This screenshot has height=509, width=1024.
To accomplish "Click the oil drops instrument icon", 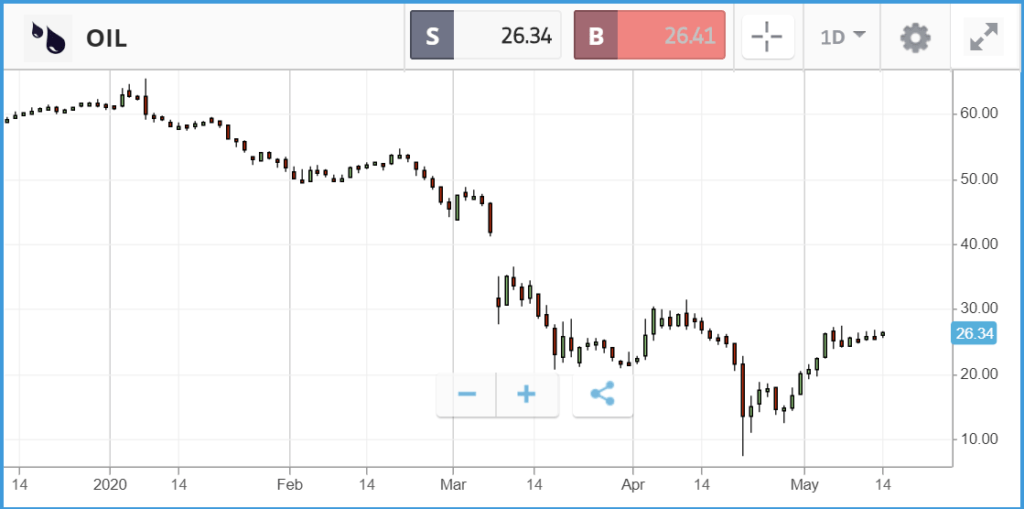I will (x=48, y=38).
